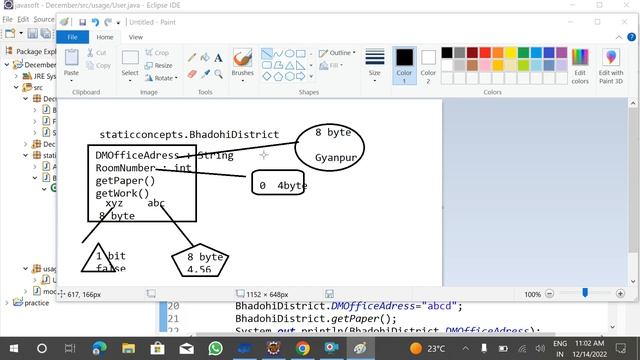Expand the practice project node
640x360 pixels.
7,303
